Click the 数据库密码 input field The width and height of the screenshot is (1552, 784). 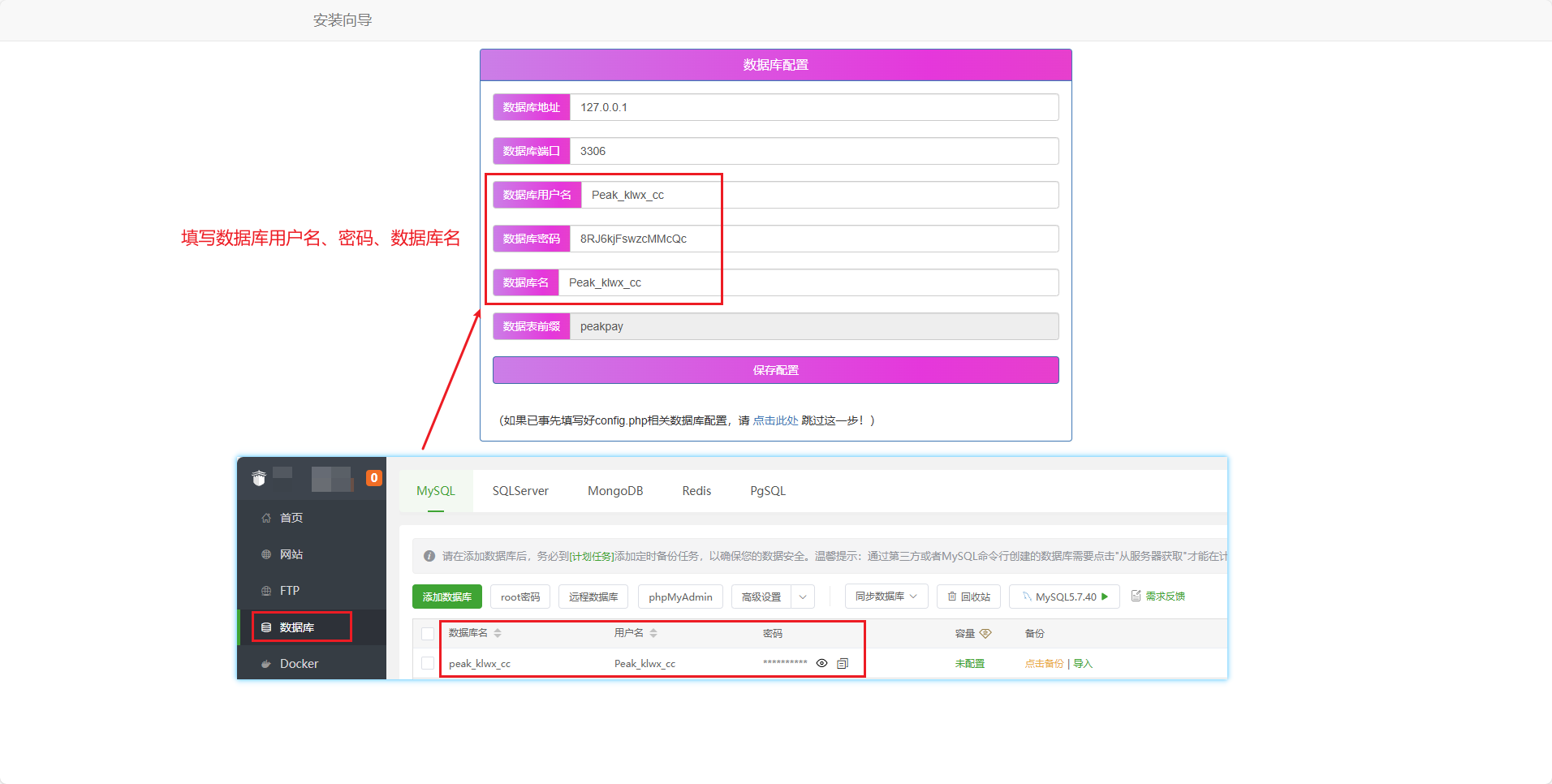pos(814,239)
